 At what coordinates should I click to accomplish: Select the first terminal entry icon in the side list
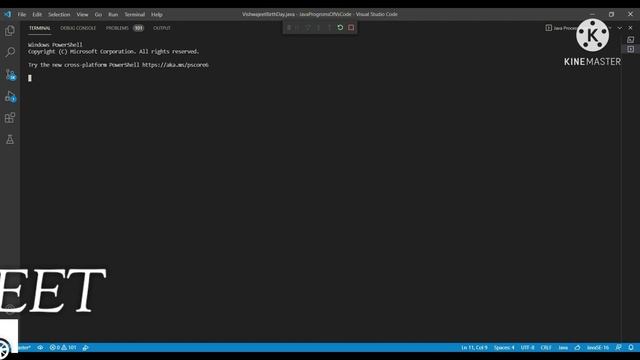pyautogui.click(x=631, y=40)
